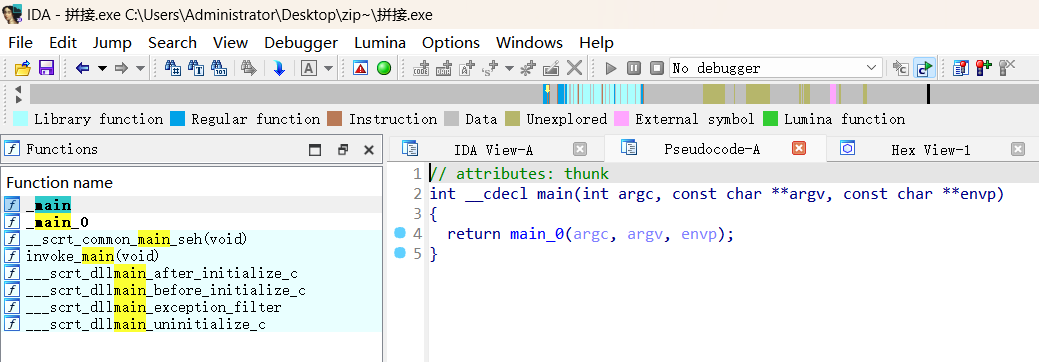
Task: Maximize the Functions panel
Action: 315,150
